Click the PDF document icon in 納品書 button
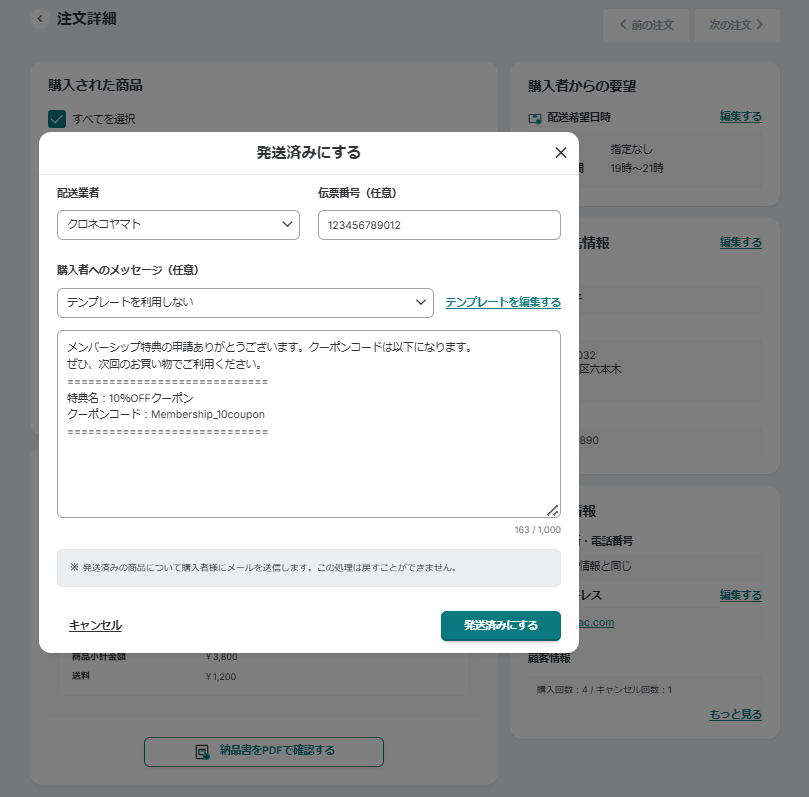This screenshot has height=797, width=809. click(x=203, y=752)
